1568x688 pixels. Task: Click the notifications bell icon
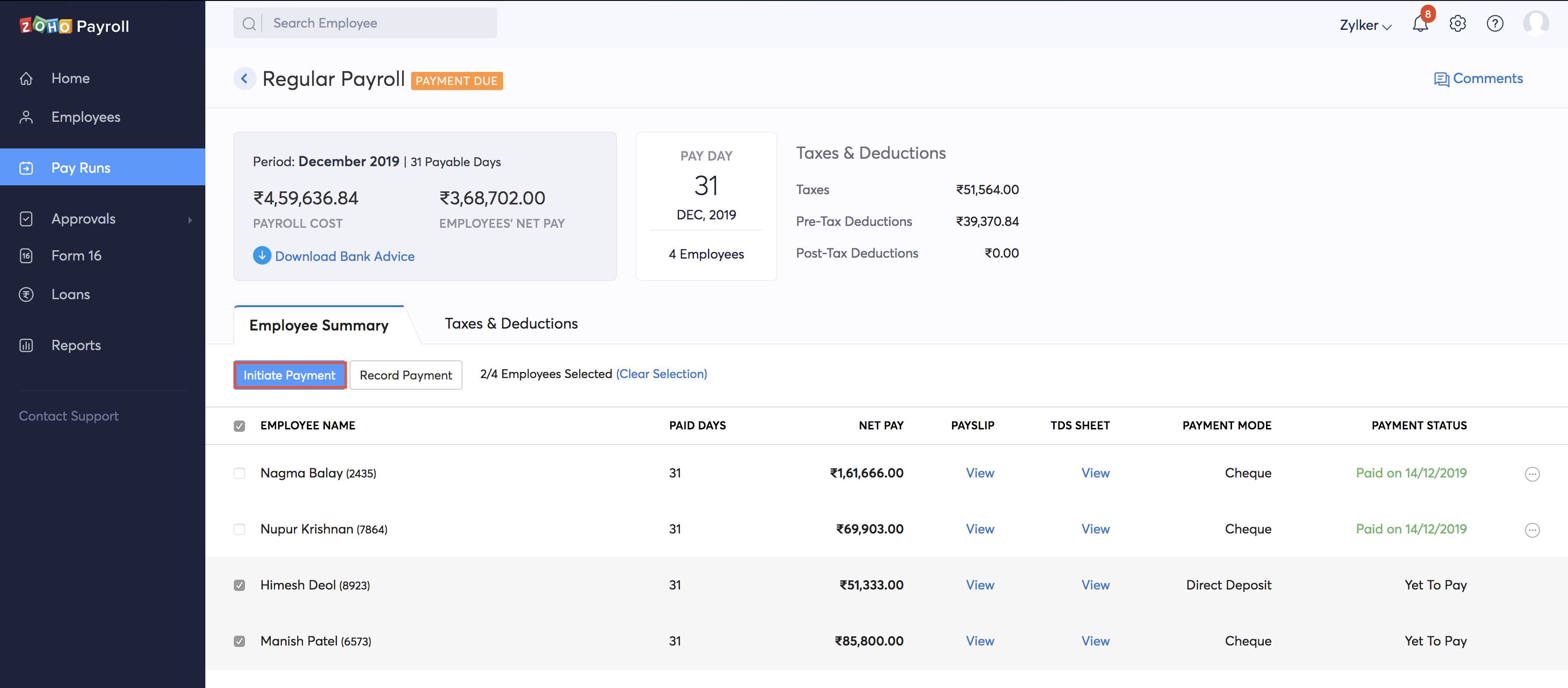click(x=1420, y=24)
